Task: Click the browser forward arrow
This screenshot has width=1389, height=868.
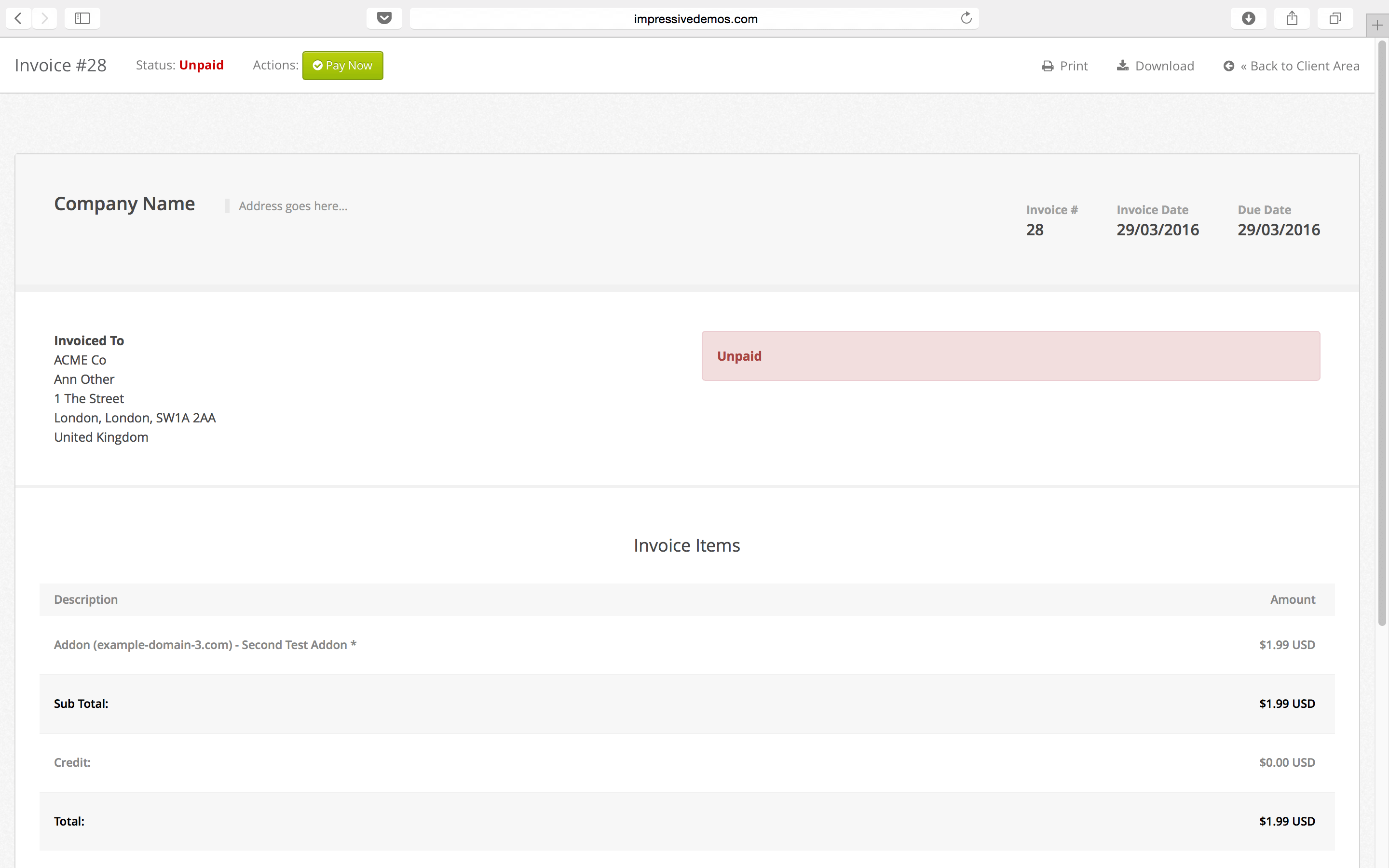Action: coord(44,18)
